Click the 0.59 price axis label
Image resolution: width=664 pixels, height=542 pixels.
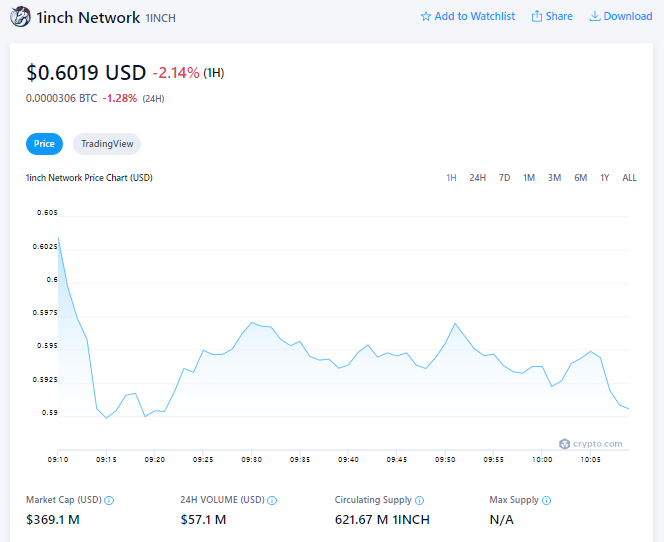click(50, 413)
